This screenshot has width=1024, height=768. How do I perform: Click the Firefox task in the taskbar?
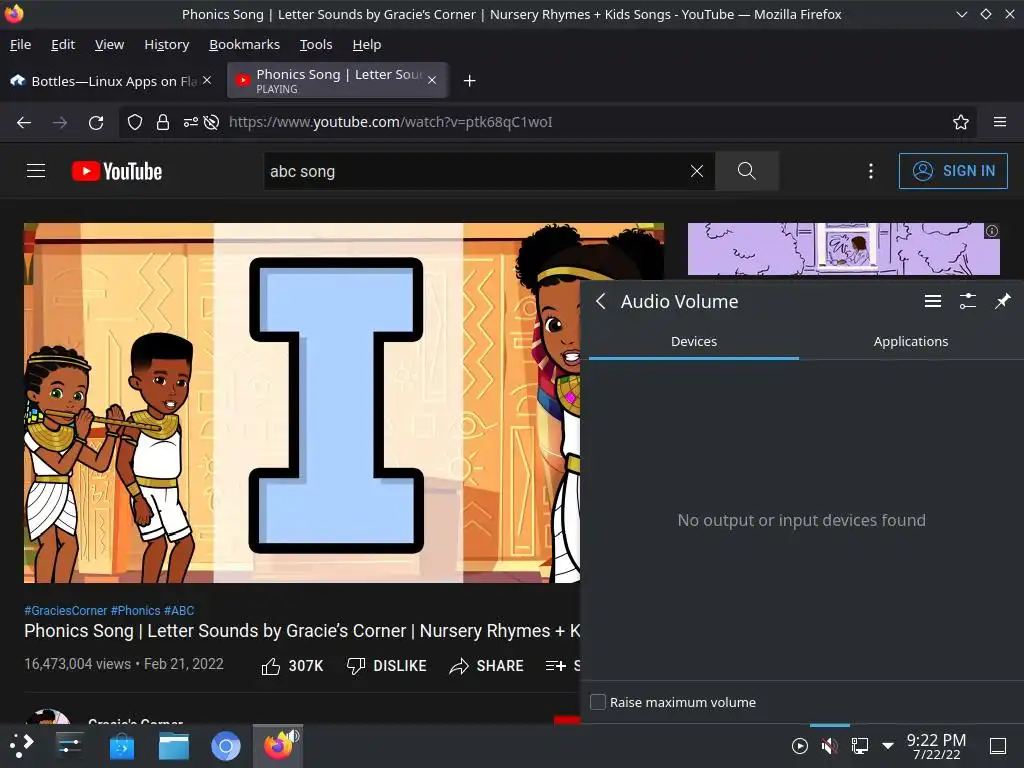279,746
